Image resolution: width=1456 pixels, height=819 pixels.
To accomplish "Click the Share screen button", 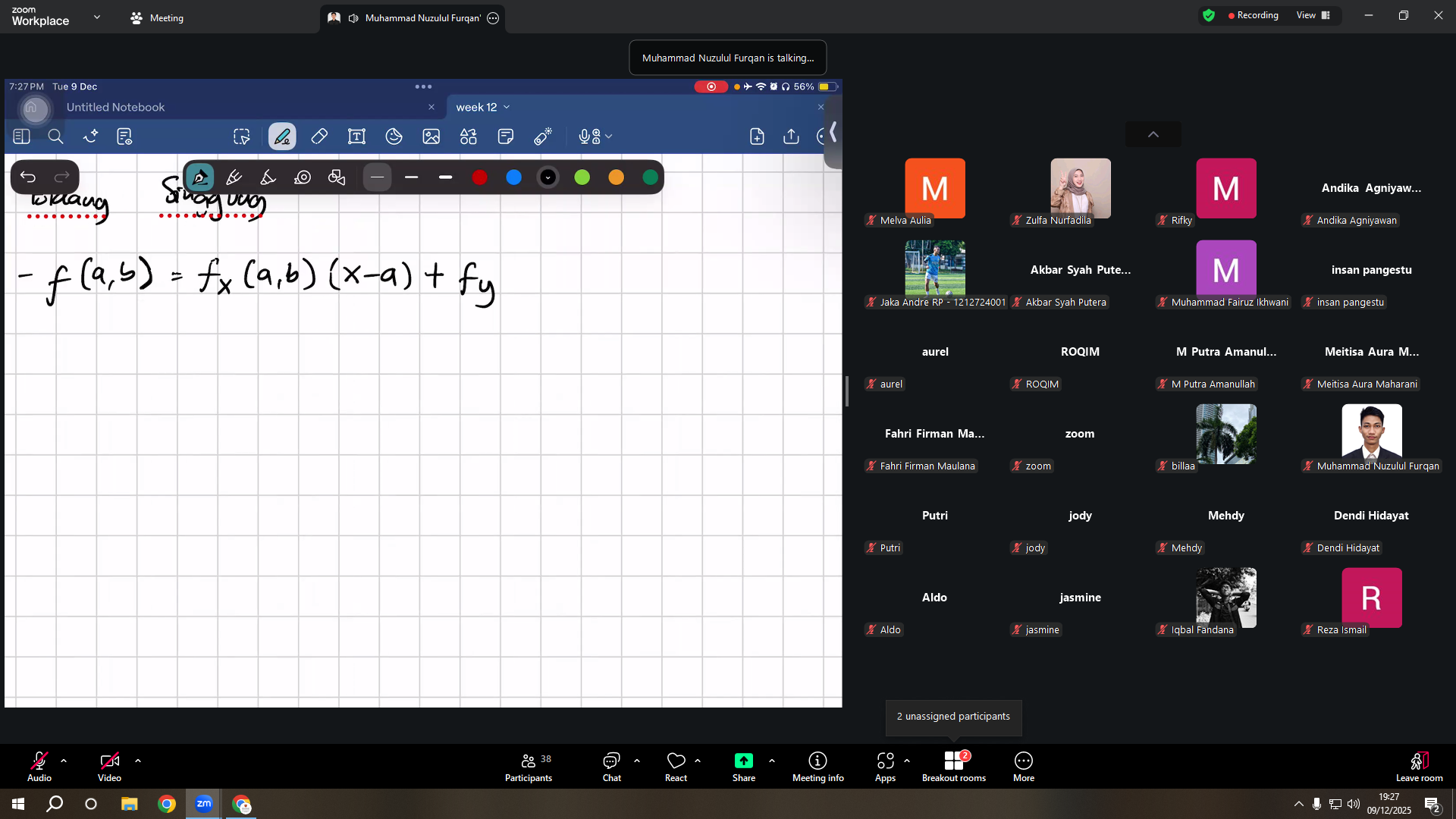I will [x=744, y=766].
